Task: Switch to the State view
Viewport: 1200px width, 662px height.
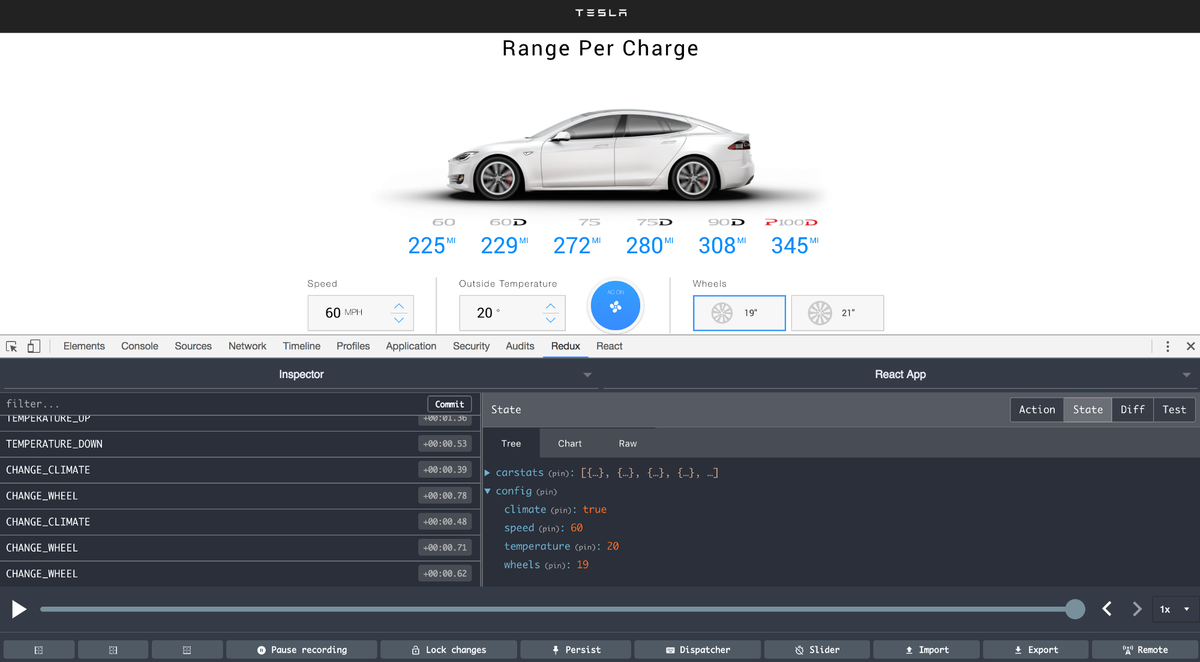Action: pyautogui.click(x=1088, y=409)
